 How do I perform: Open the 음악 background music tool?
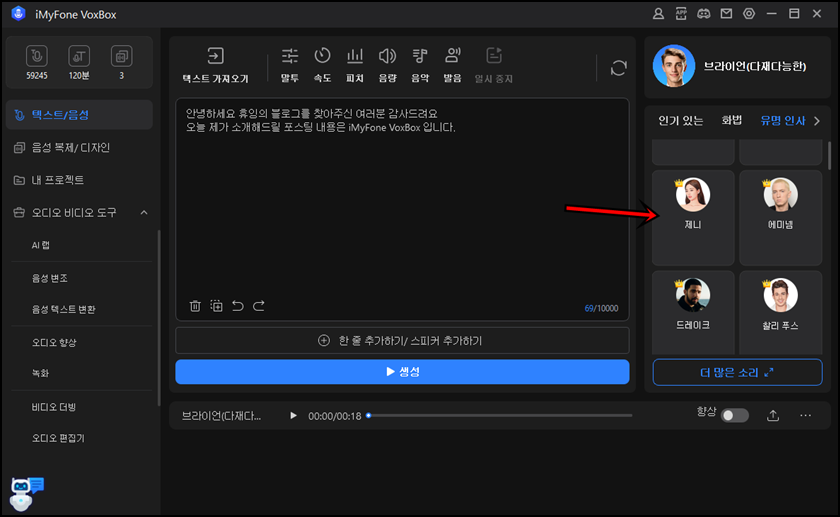tap(420, 56)
